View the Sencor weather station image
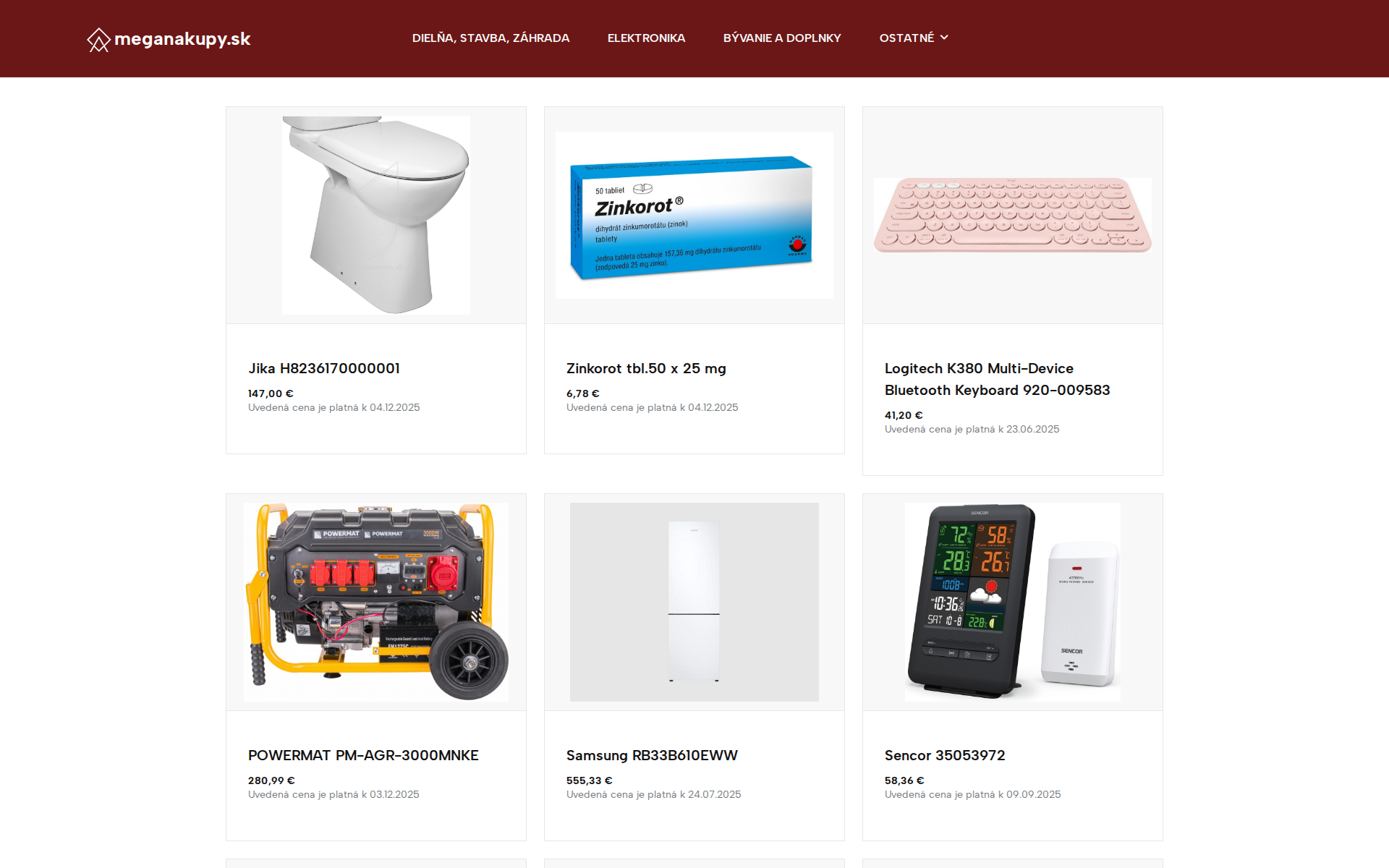Viewport: 1389px width, 868px height. pos(1013,602)
